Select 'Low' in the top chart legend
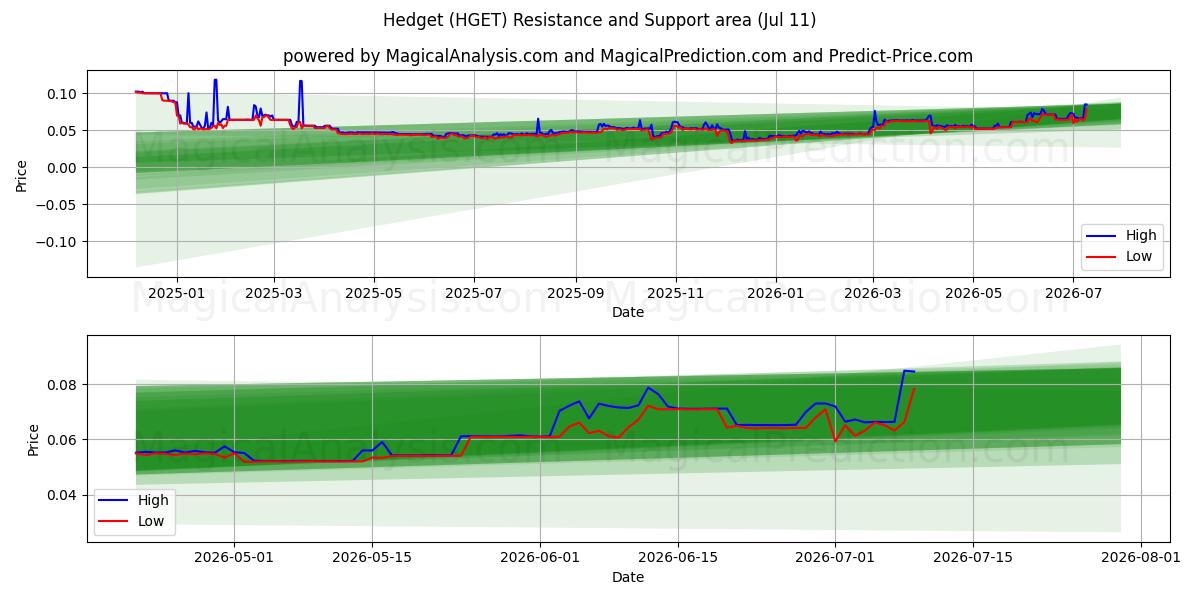 point(1139,256)
